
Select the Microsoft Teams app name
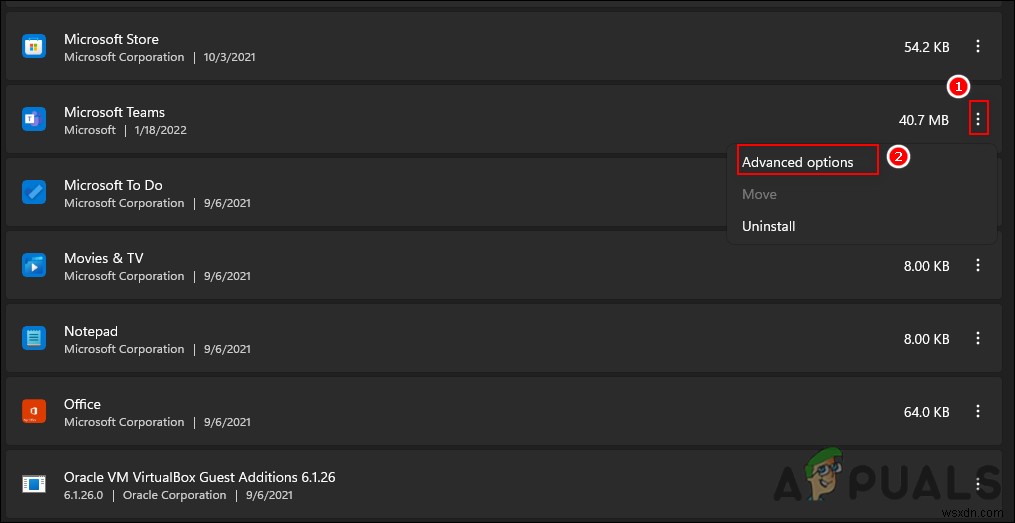114,112
